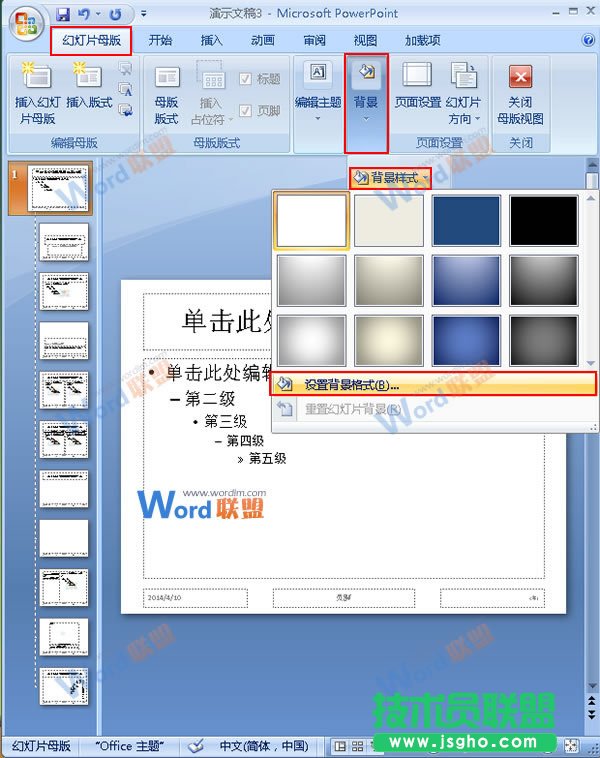Select the last layout thumbnail in the pane
The height and width of the screenshot is (758, 600).
click(x=64, y=686)
